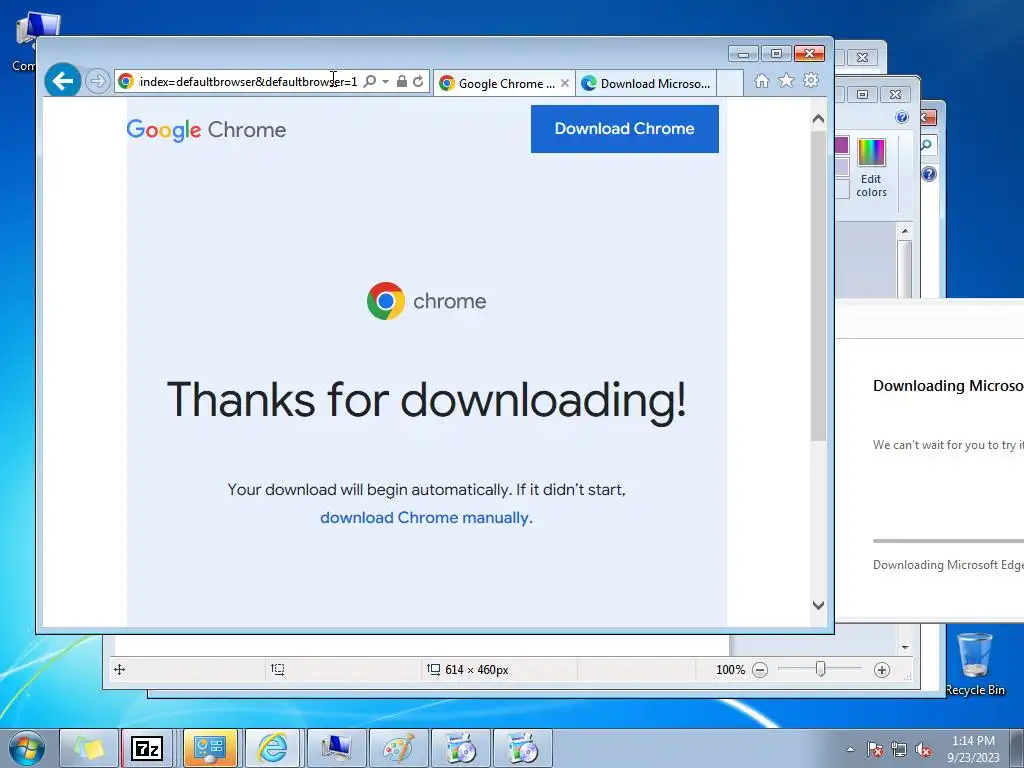Open the Control Panel taskbar item
Viewport: 1024px width, 768px height.
(x=210, y=748)
